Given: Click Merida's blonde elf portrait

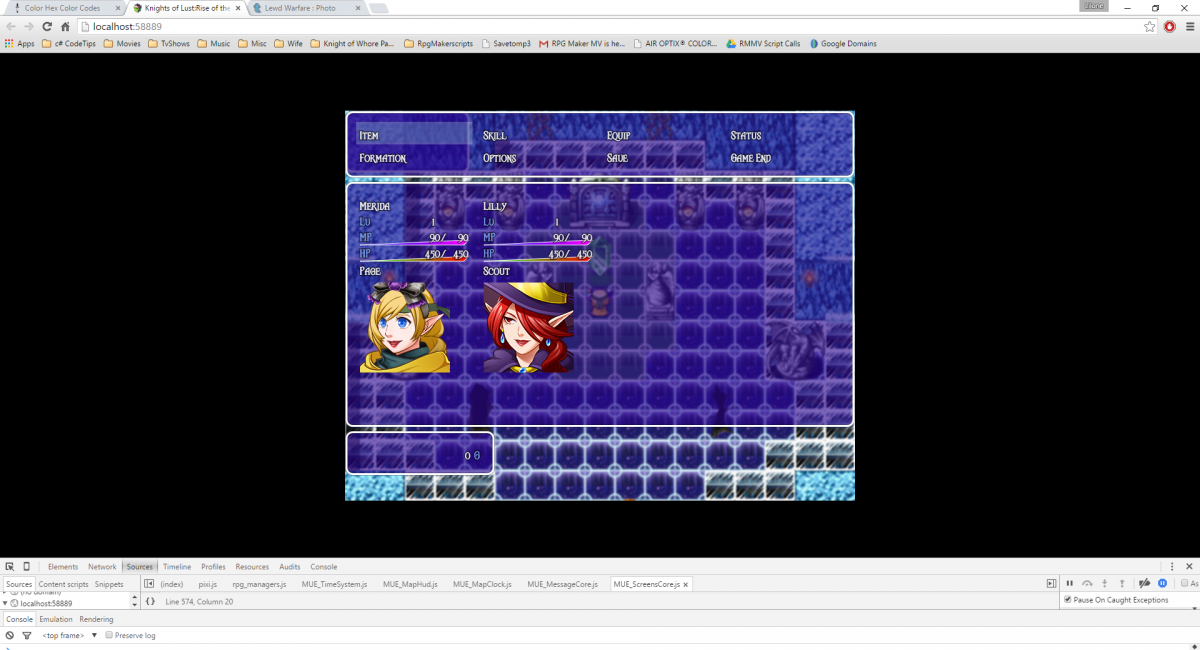Looking at the screenshot, I should point(405,327).
